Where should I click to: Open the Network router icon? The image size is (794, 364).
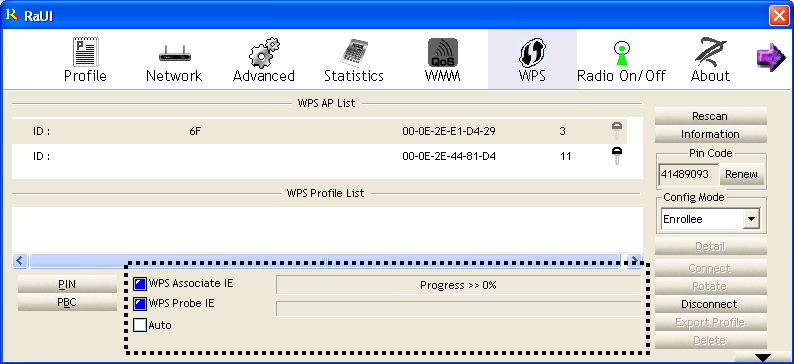coord(174,53)
